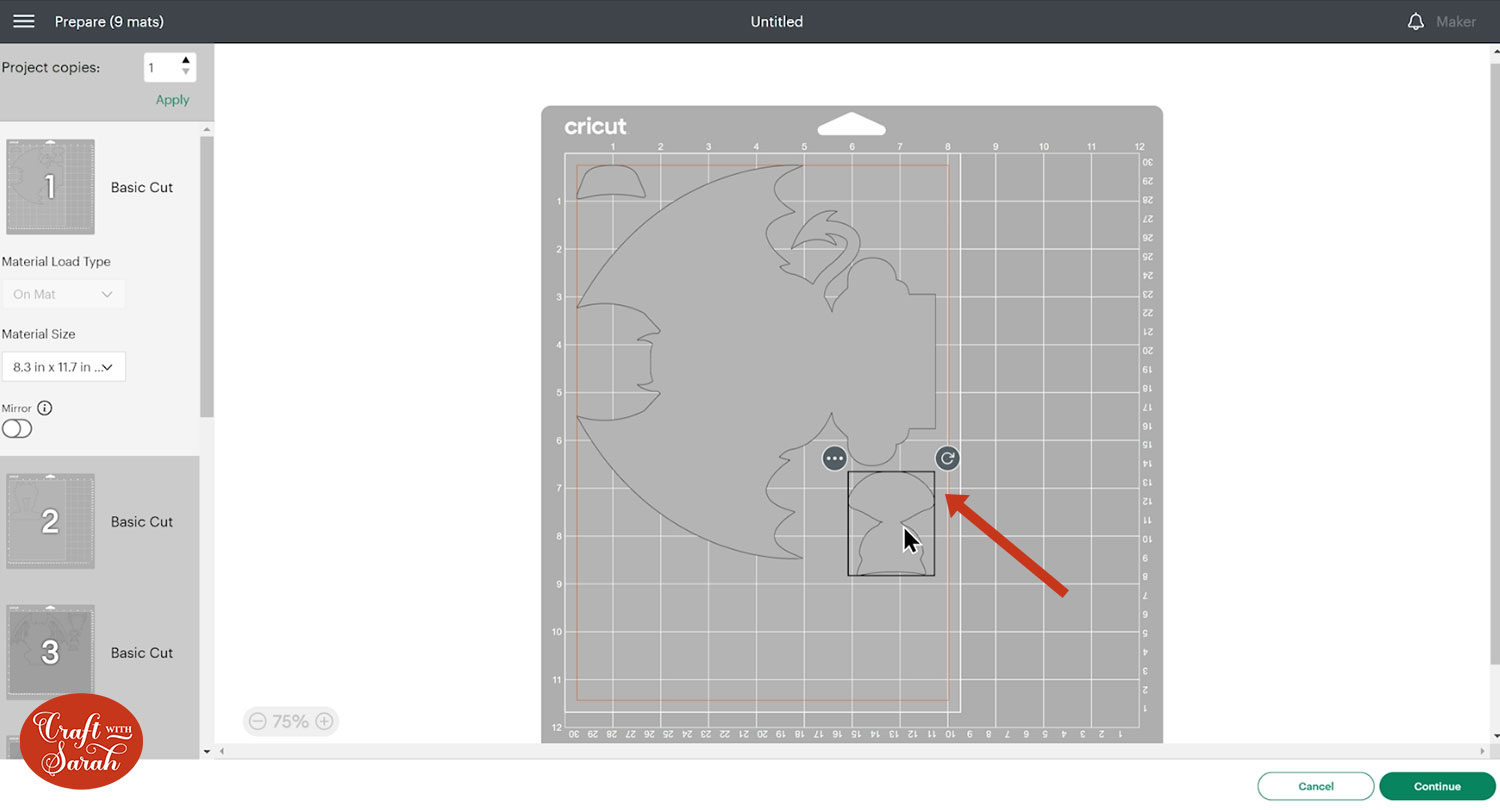Apply the project copies setting
The width and height of the screenshot is (1500, 810).
(x=172, y=100)
